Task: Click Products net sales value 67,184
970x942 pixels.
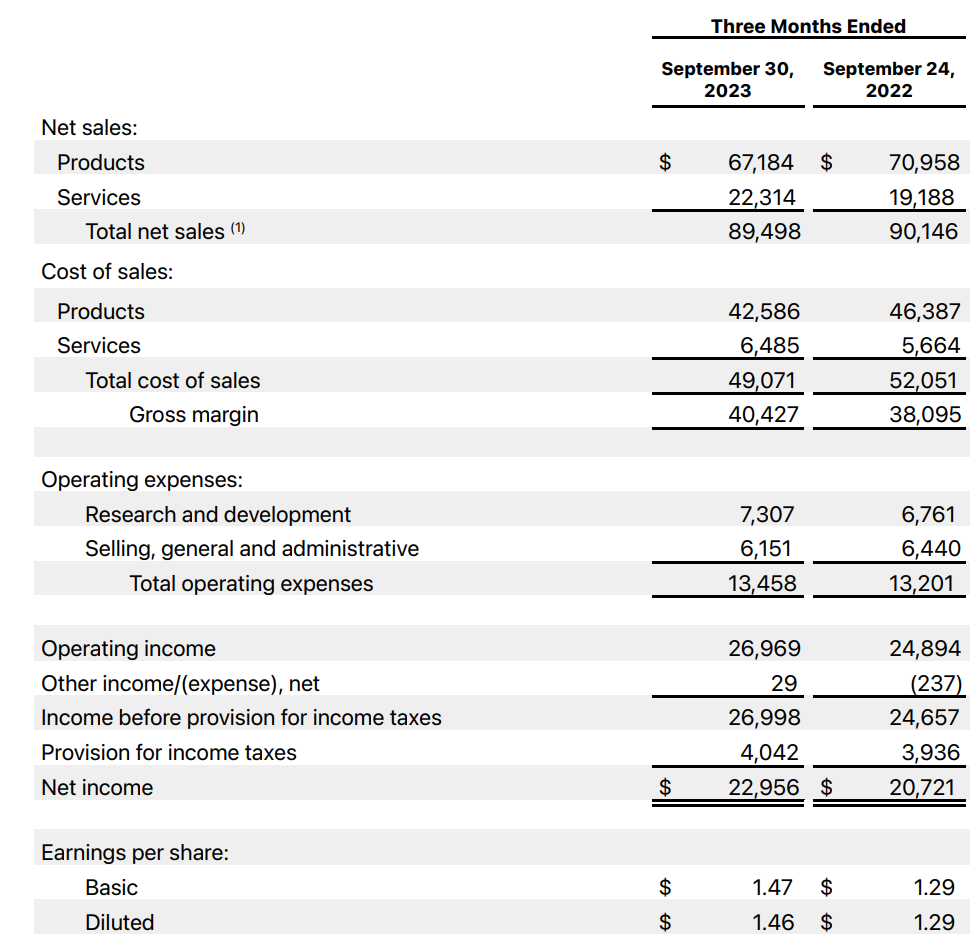Action: (760, 163)
